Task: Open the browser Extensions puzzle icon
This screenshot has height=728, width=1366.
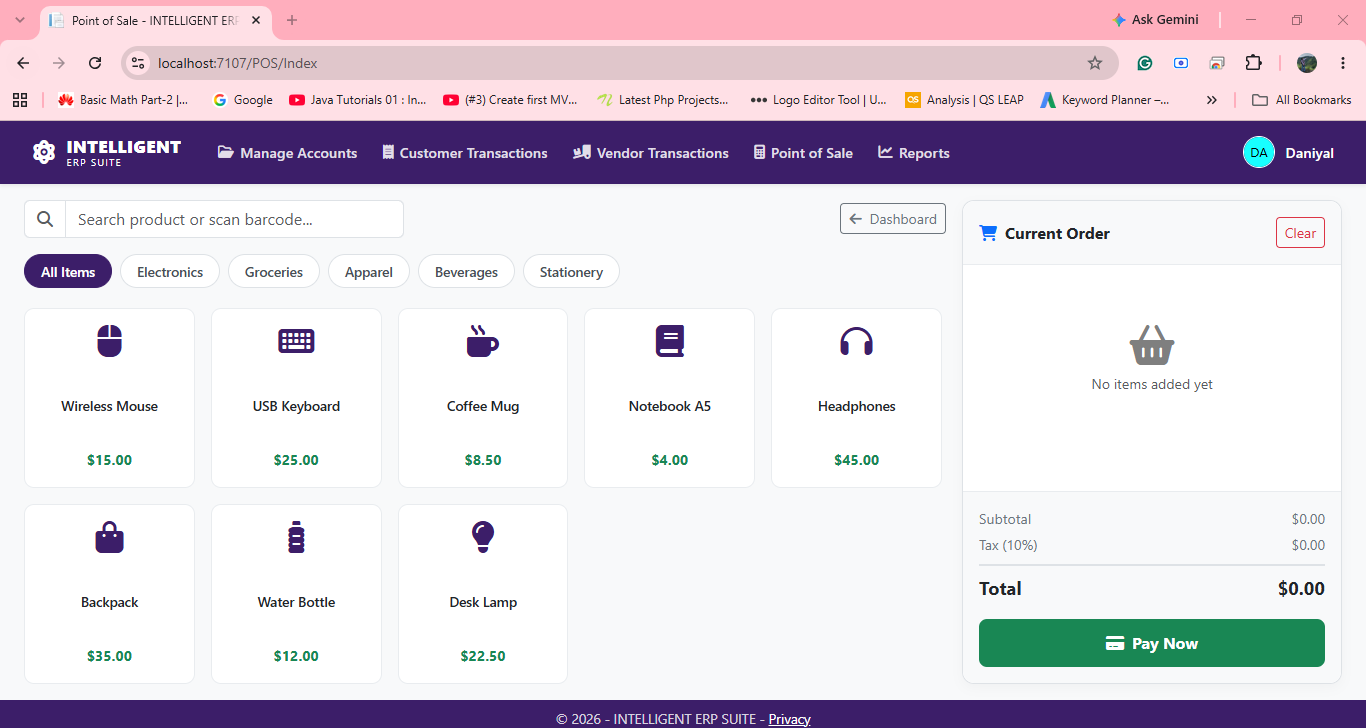Action: [x=1253, y=63]
